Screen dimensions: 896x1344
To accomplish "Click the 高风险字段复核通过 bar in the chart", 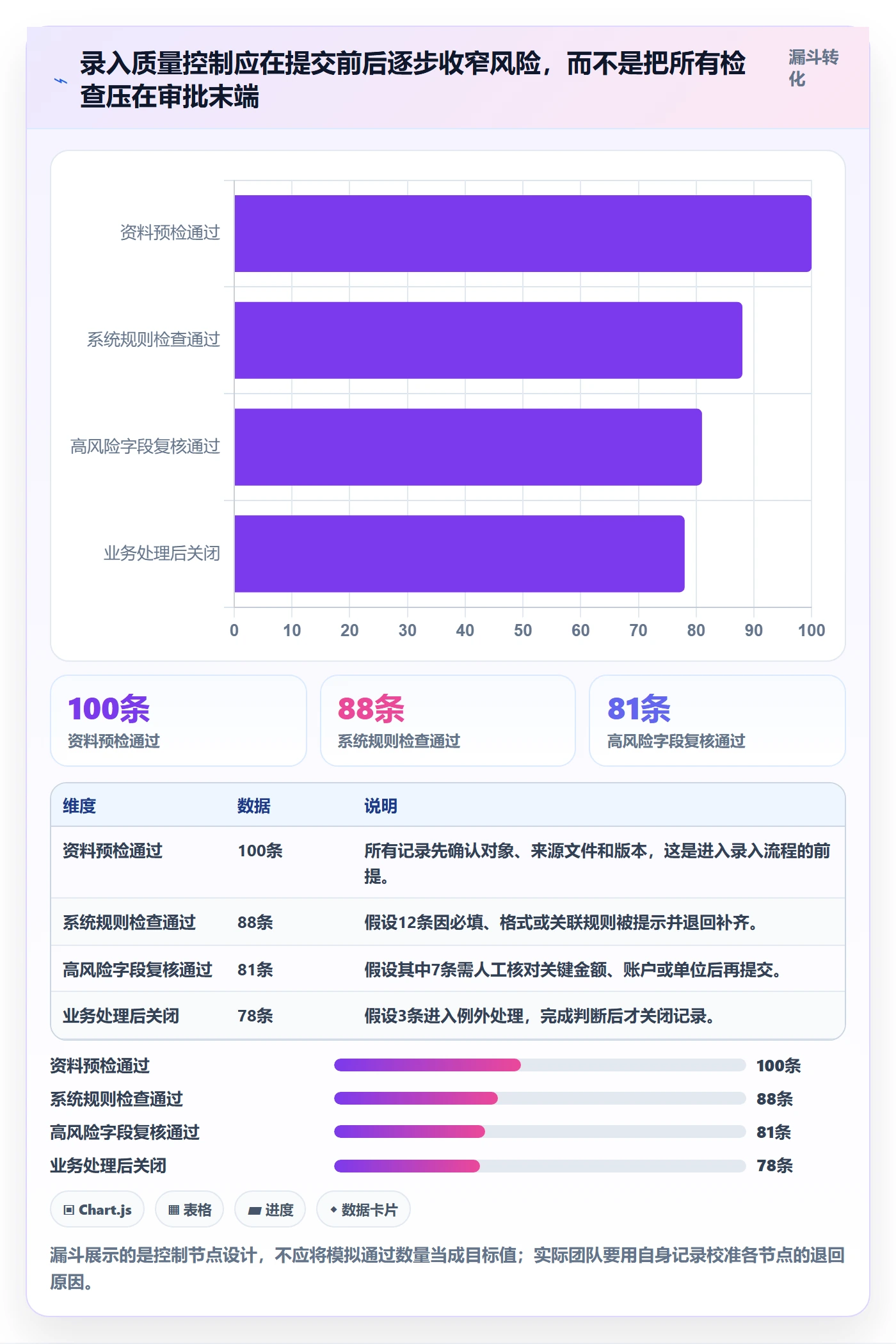I will [468, 447].
